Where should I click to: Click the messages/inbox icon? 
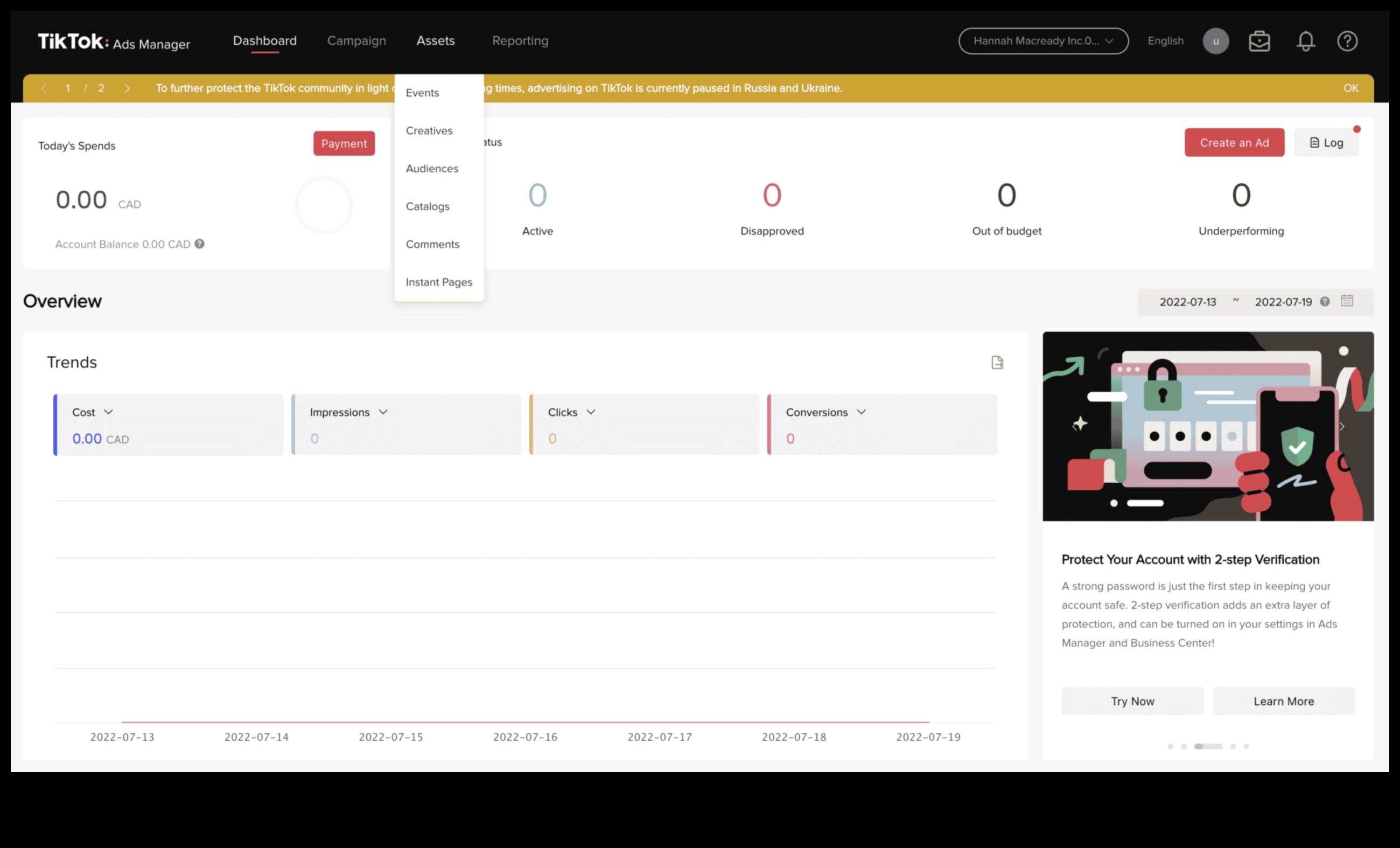pyautogui.click(x=1258, y=41)
